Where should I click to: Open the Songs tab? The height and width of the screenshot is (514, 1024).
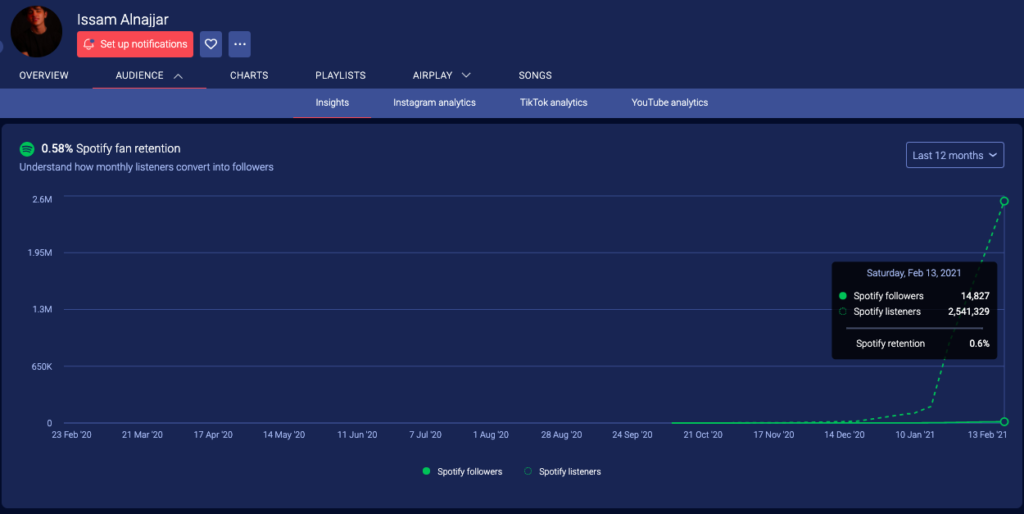point(535,76)
